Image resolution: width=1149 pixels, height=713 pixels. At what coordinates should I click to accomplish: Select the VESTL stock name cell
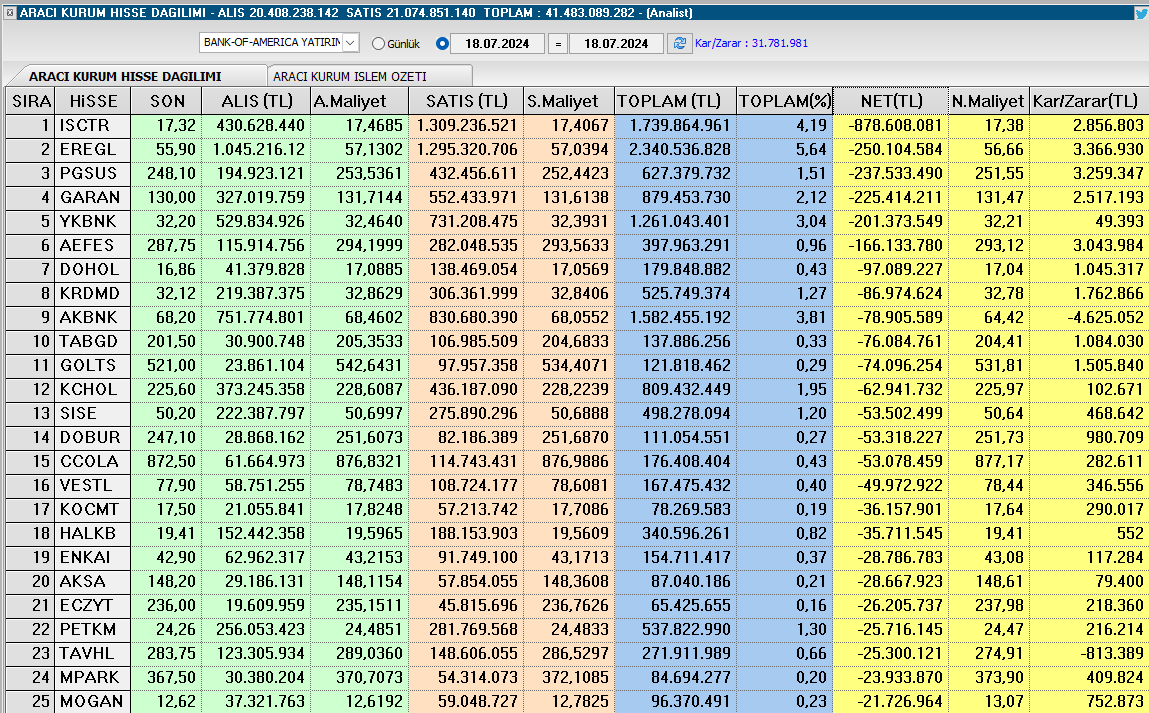[93, 486]
